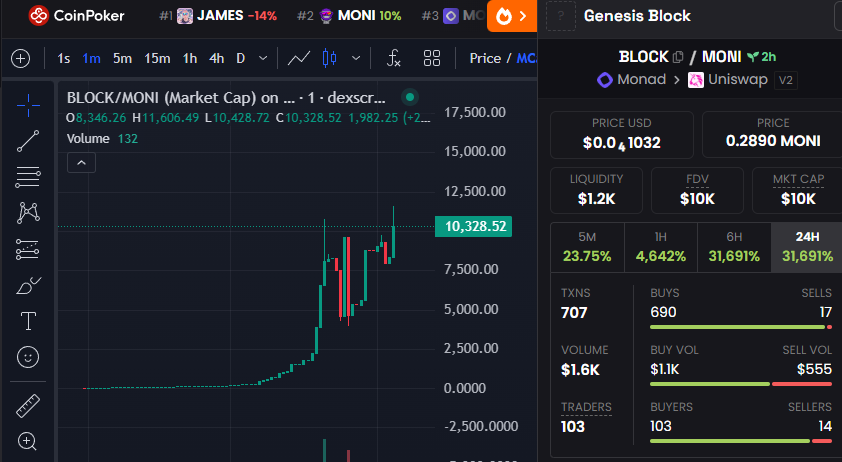Activate the zoom in tool
Image resolution: width=842 pixels, height=462 pixels.
(x=27, y=442)
